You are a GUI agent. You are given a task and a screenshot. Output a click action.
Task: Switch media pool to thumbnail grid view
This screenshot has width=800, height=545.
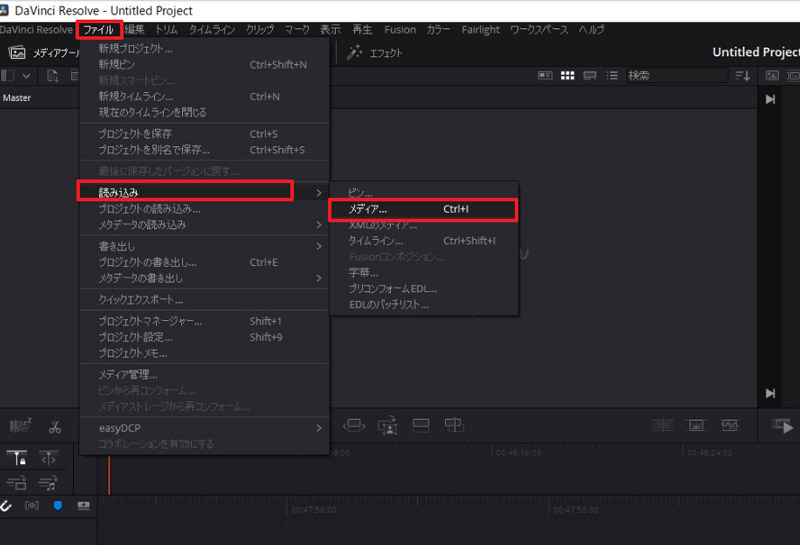(567, 76)
